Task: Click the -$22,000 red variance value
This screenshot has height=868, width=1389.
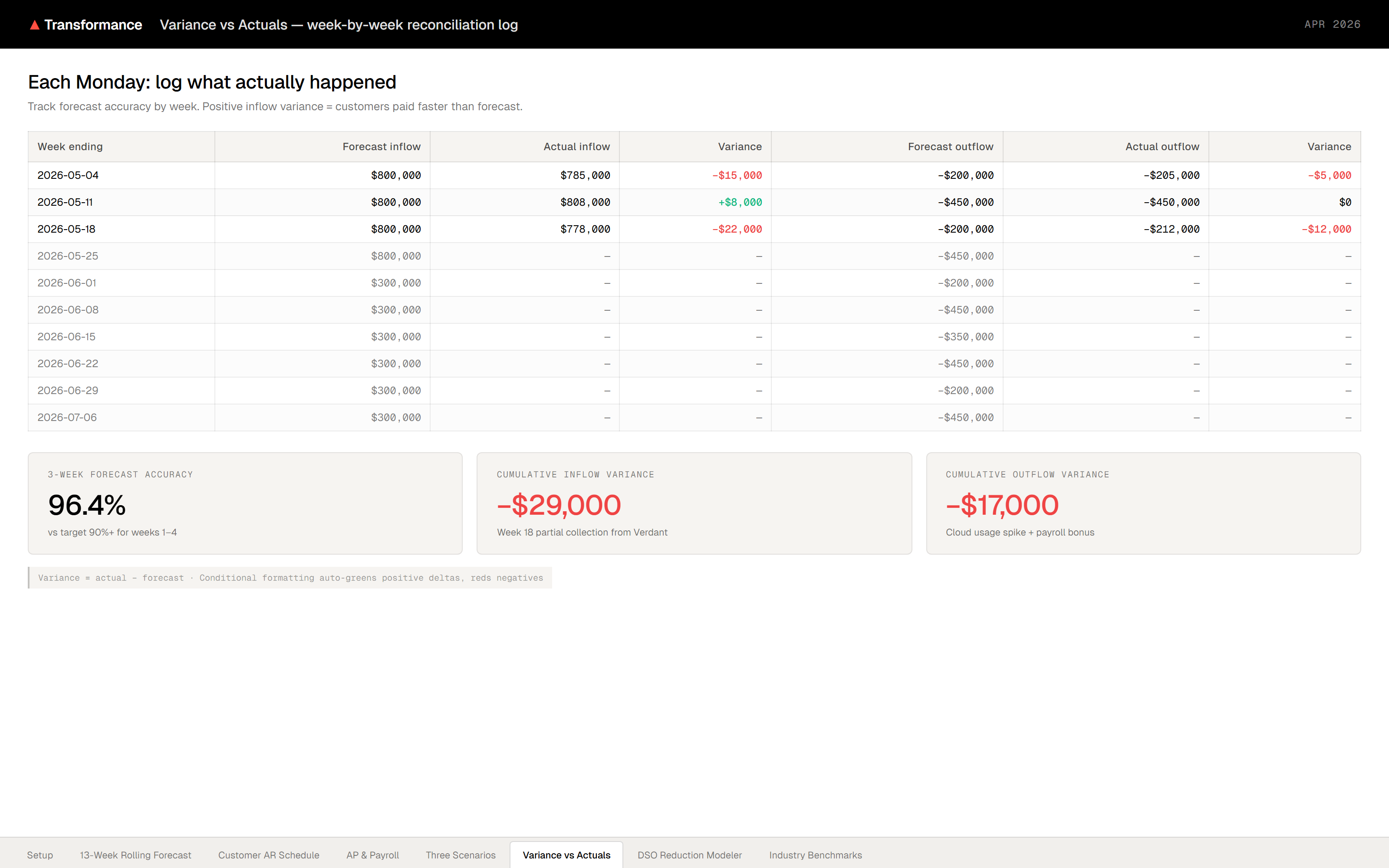Action: (737, 228)
